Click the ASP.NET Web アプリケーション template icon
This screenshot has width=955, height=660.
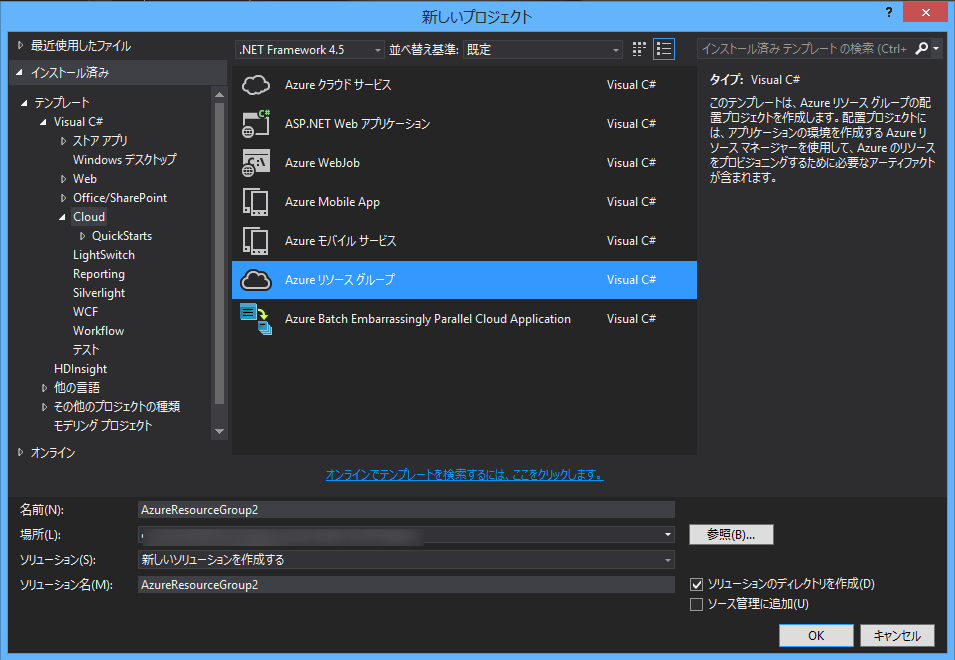click(256, 124)
